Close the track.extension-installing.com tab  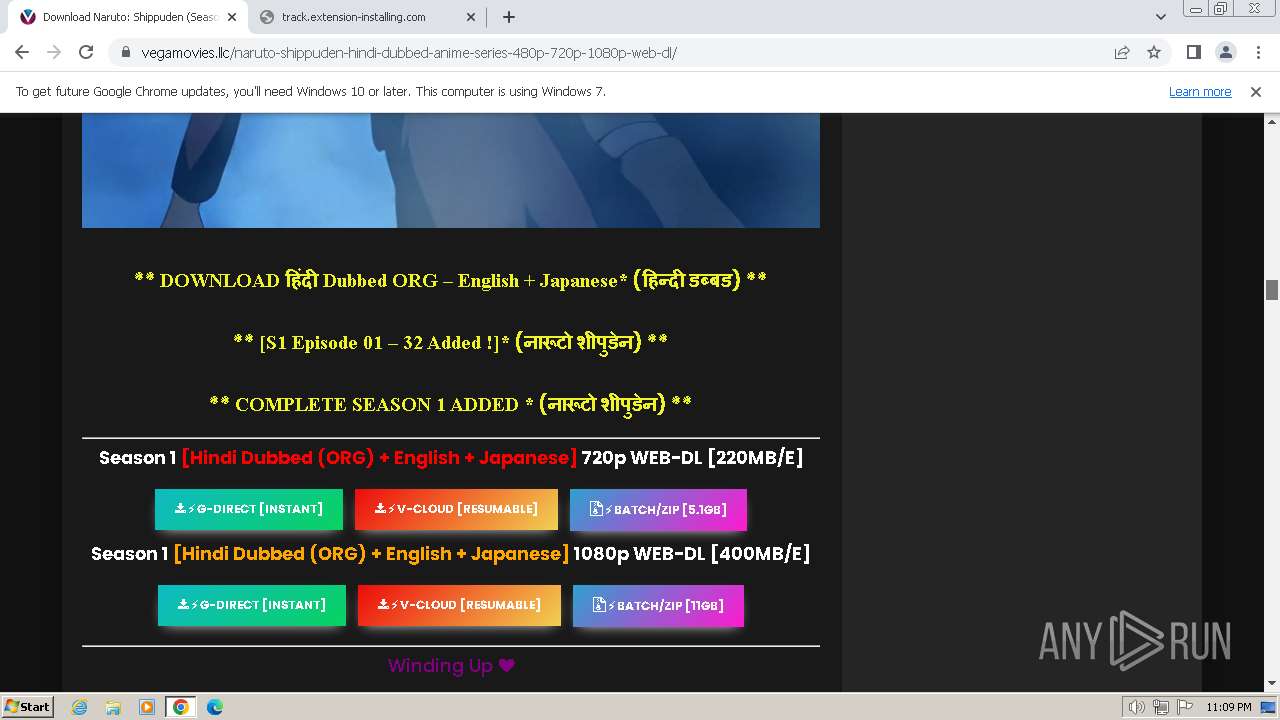471,17
